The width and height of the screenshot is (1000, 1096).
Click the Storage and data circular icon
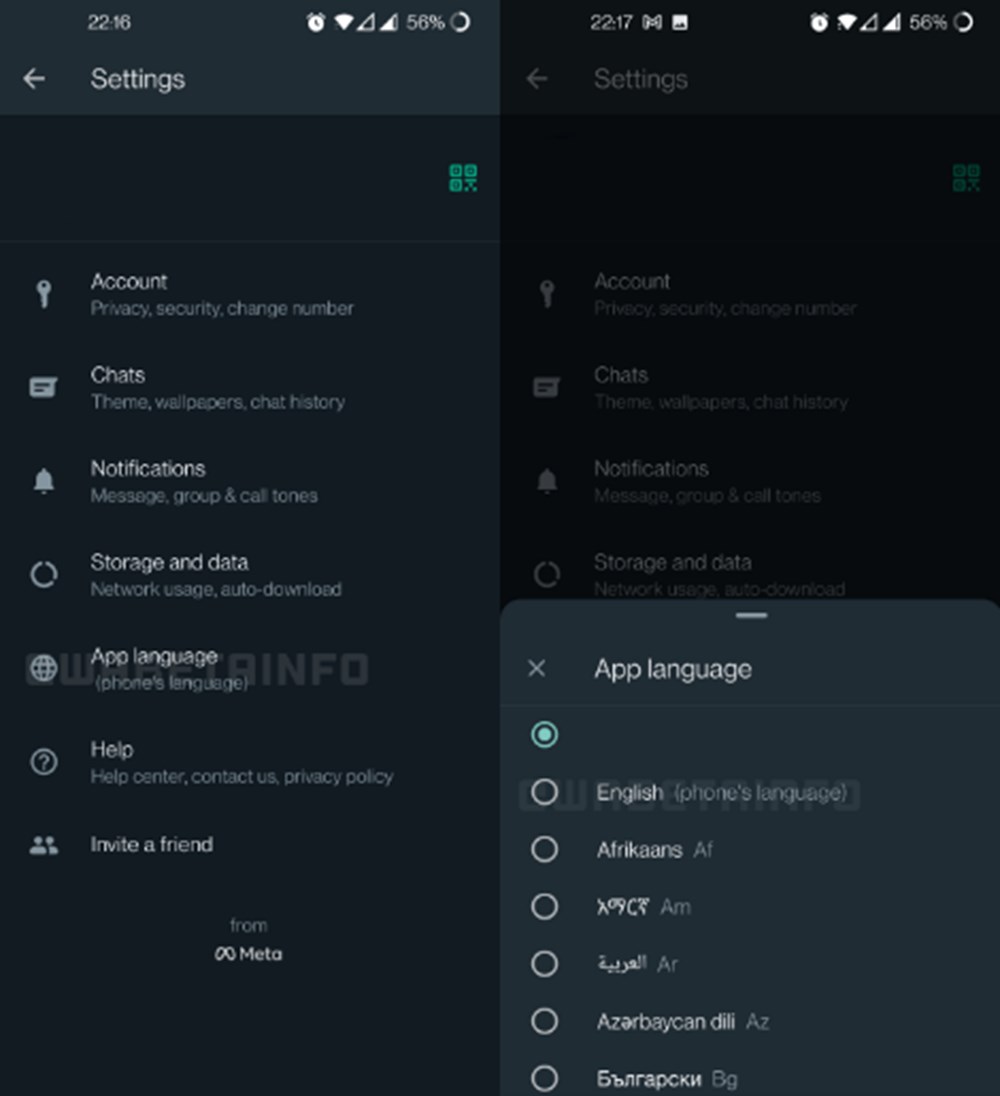(43, 574)
